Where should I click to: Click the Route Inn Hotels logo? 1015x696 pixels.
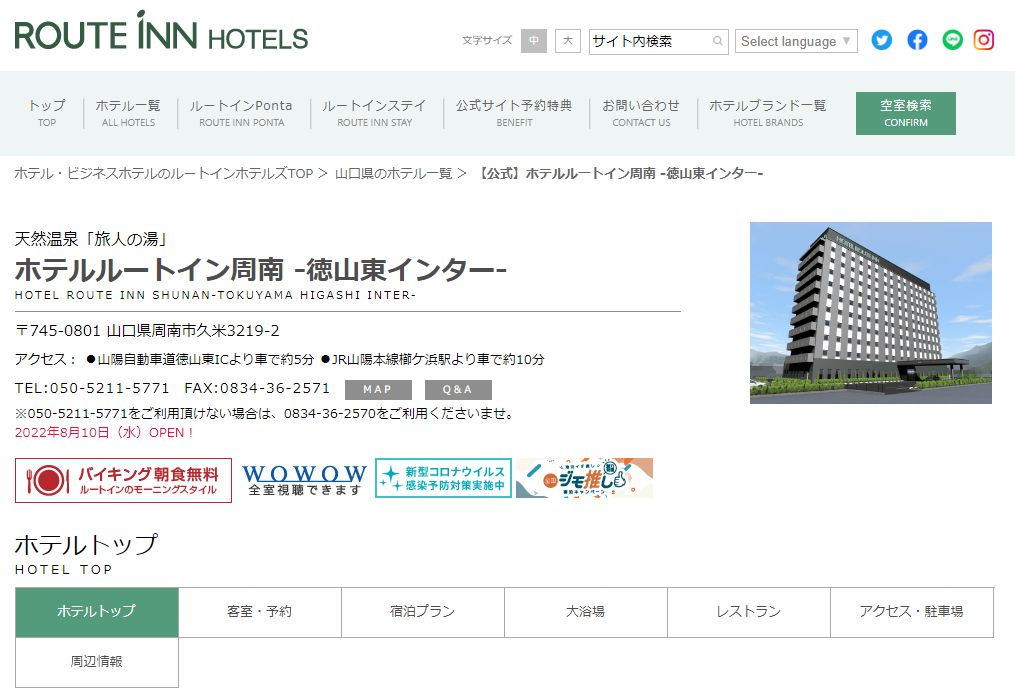pyautogui.click(x=161, y=31)
